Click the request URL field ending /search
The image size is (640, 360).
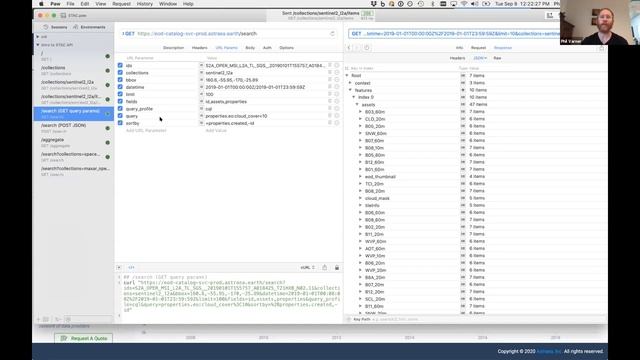point(233,34)
